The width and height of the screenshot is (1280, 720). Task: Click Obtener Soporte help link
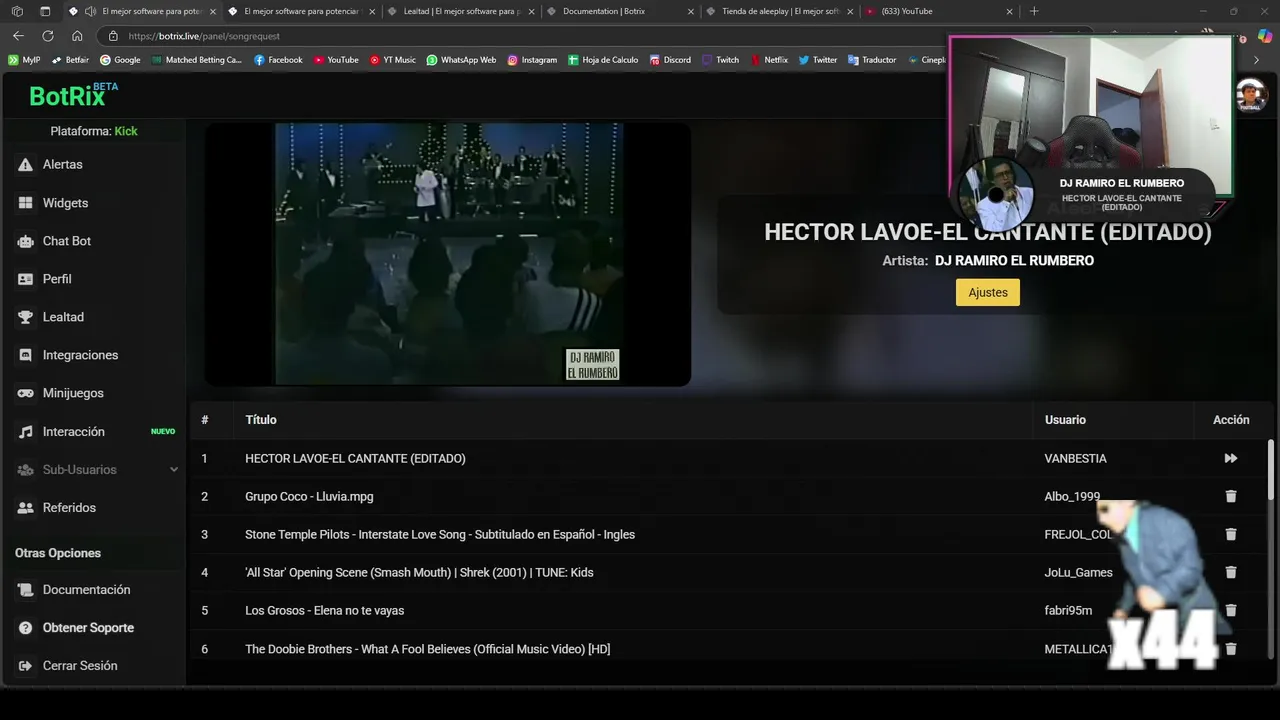click(88, 628)
